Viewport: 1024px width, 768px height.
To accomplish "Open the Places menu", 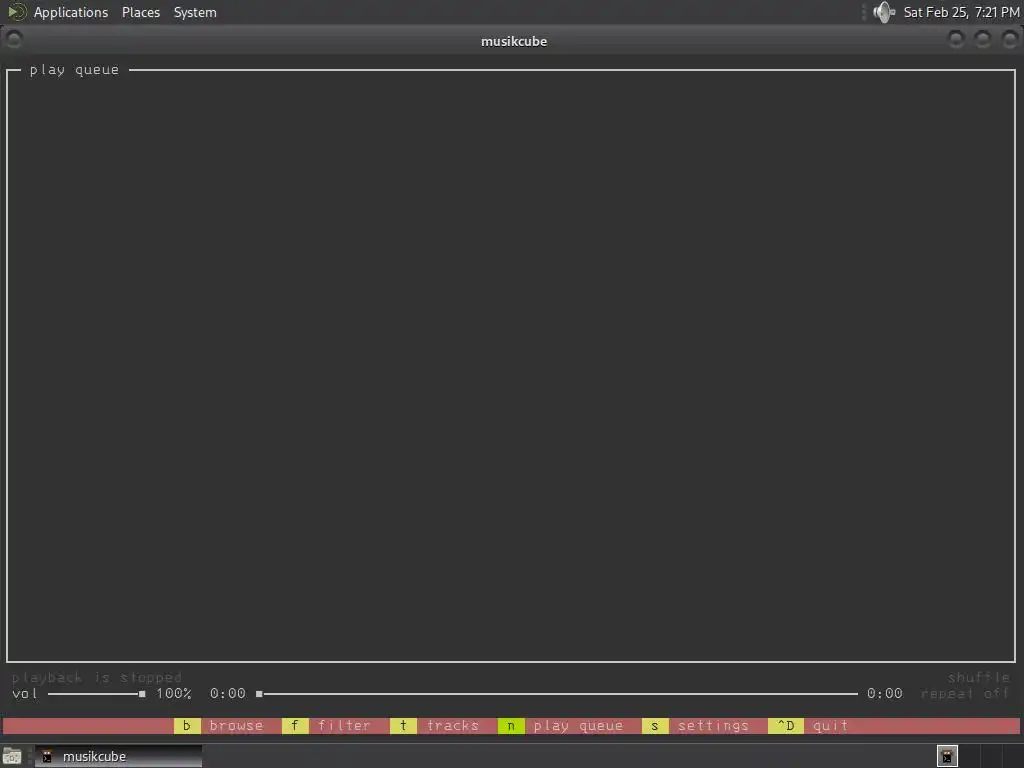I will point(140,12).
